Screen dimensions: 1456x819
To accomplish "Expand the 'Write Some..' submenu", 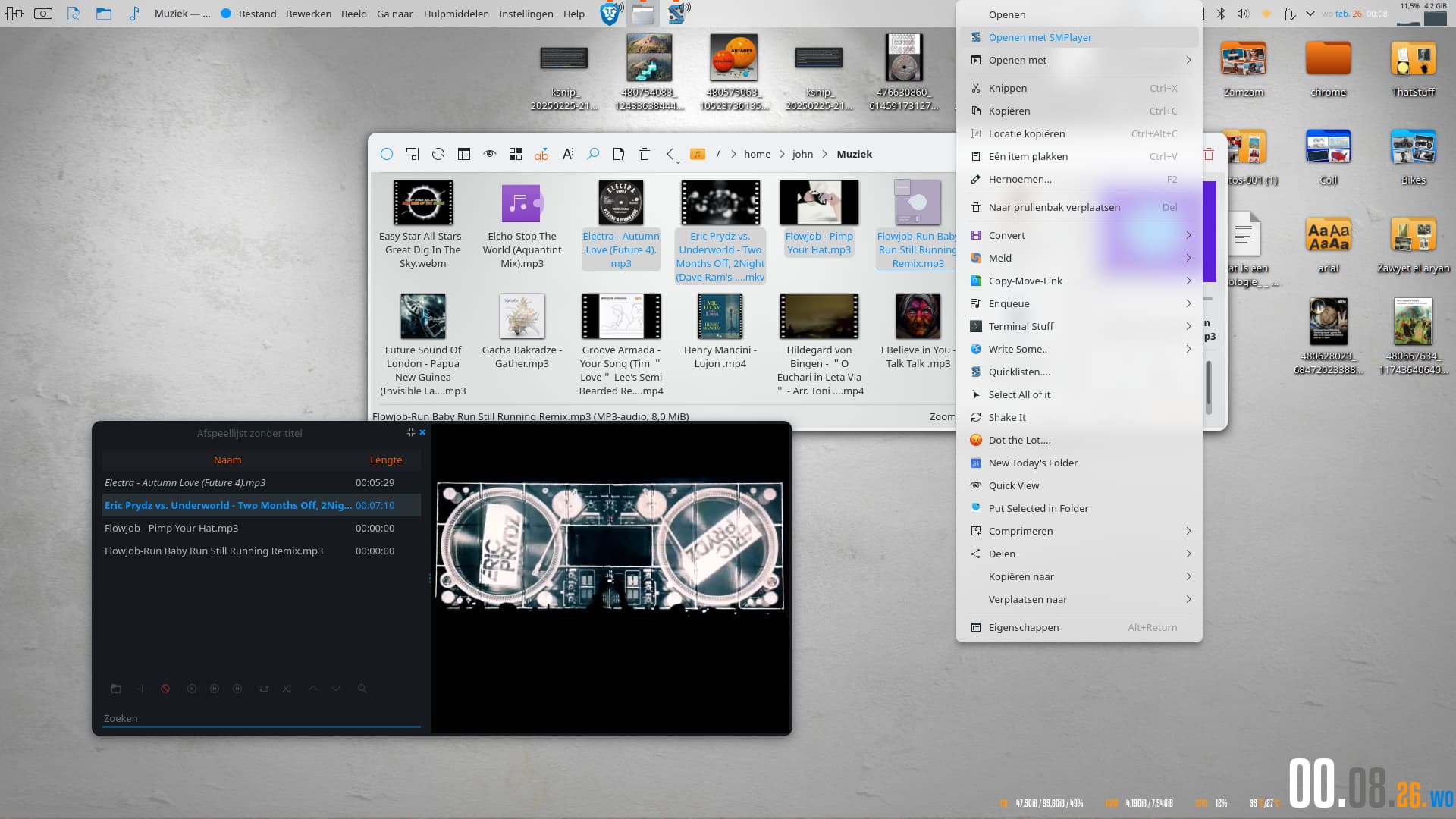I will click(1079, 349).
